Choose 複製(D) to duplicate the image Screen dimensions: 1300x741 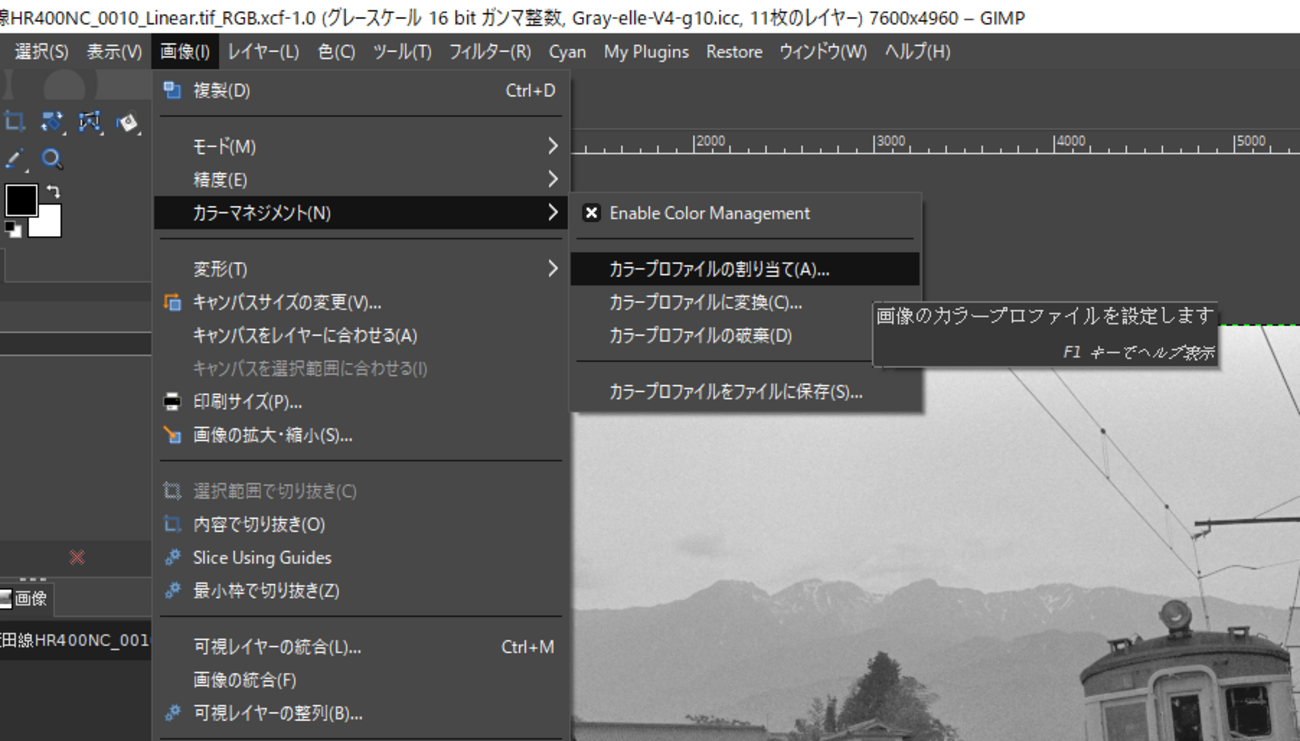[x=360, y=91]
